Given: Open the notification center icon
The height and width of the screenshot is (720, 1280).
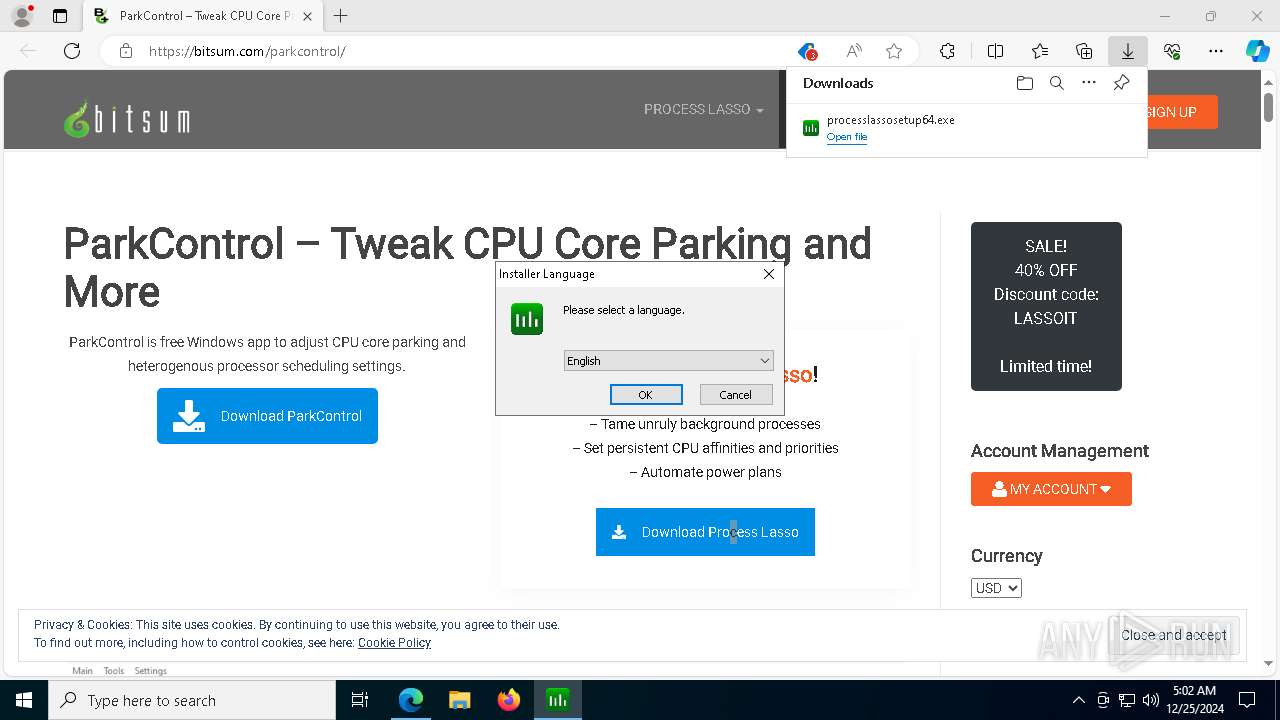Looking at the screenshot, I should (x=1247, y=700).
